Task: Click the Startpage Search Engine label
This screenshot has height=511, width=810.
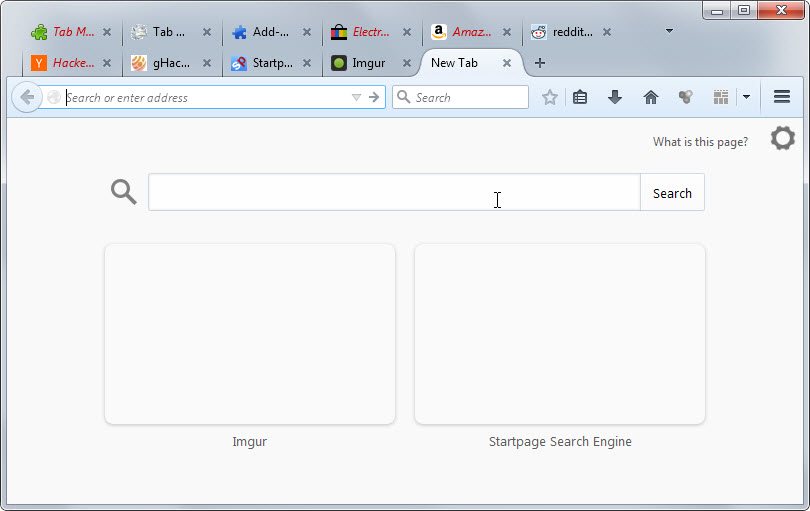Action: click(560, 442)
